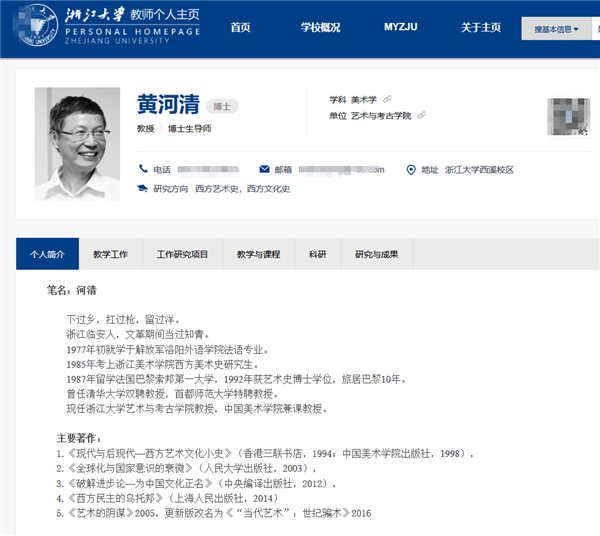The width and height of the screenshot is (600, 536).
Task: Click the professor's portrait photo
Action: tap(77, 144)
